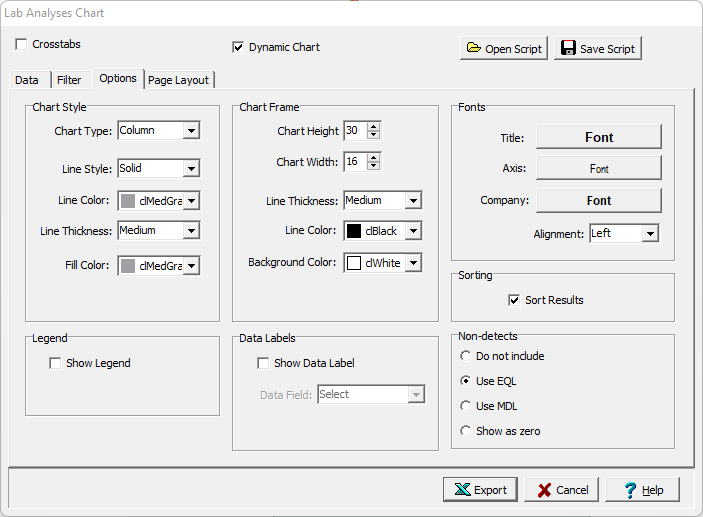The image size is (703, 517).
Task: Expand the Chart Type dropdown
Action: [191, 131]
